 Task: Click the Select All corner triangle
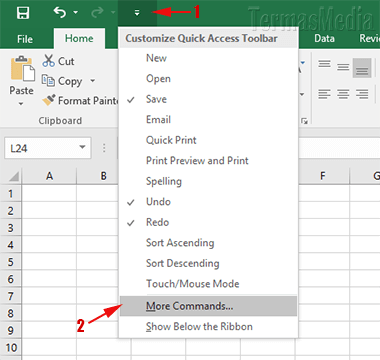(14, 176)
